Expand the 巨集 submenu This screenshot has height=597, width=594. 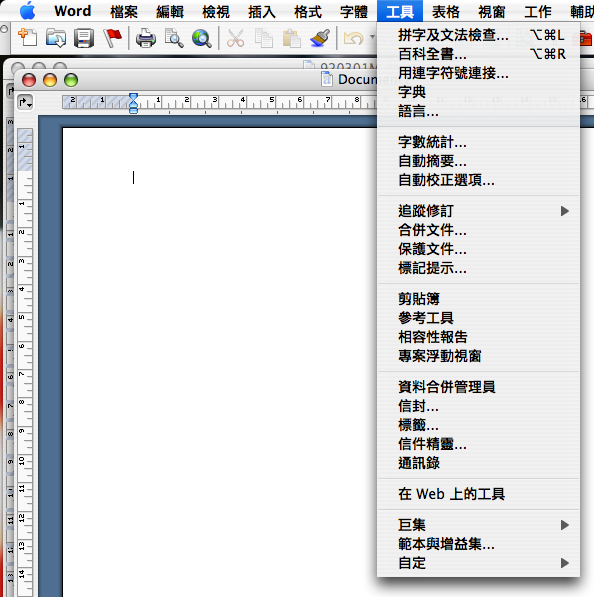click(478, 525)
